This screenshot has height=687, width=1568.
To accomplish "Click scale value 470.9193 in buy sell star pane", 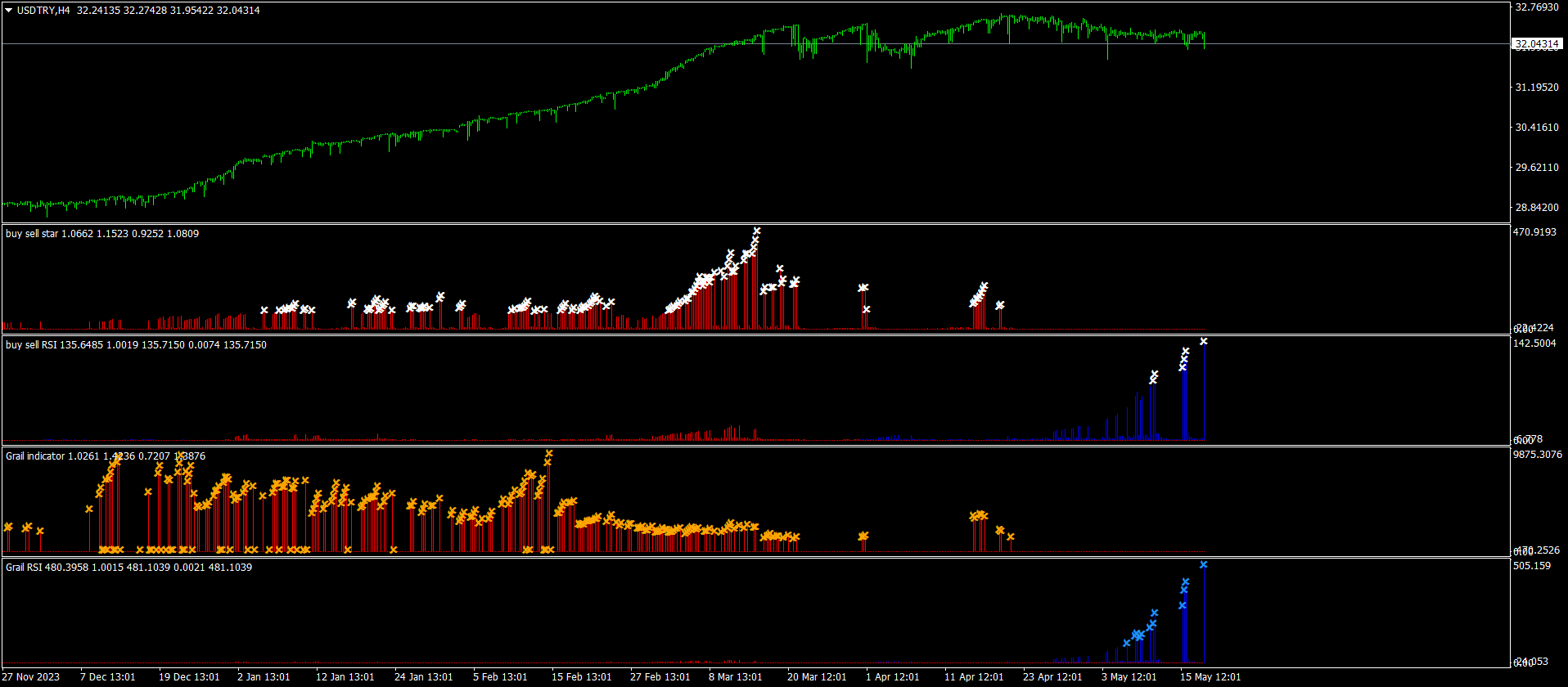I will pyautogui.click(x=1534, y=232).
